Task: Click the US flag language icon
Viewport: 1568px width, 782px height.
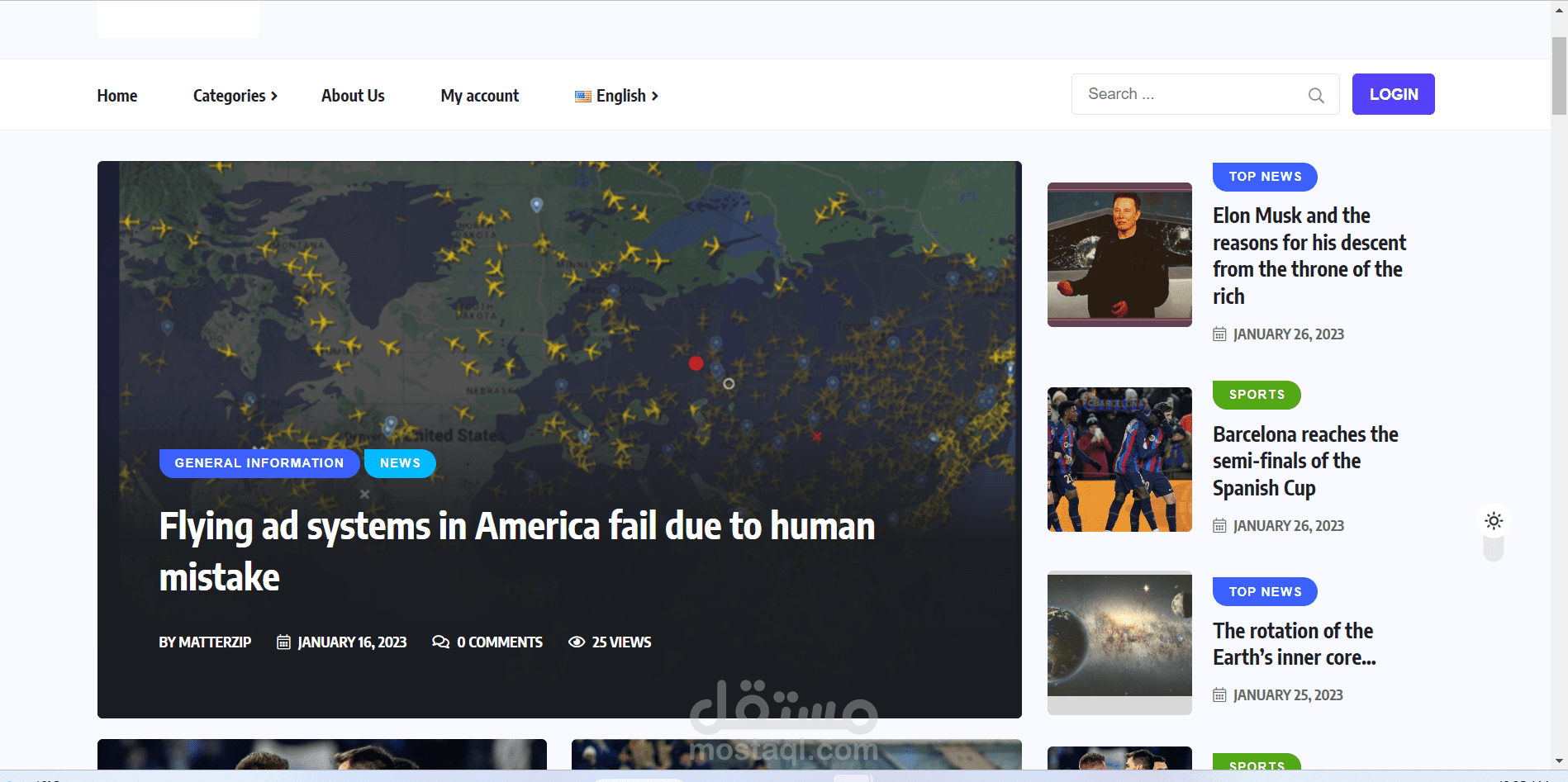Action: click(x=583, y=96)
